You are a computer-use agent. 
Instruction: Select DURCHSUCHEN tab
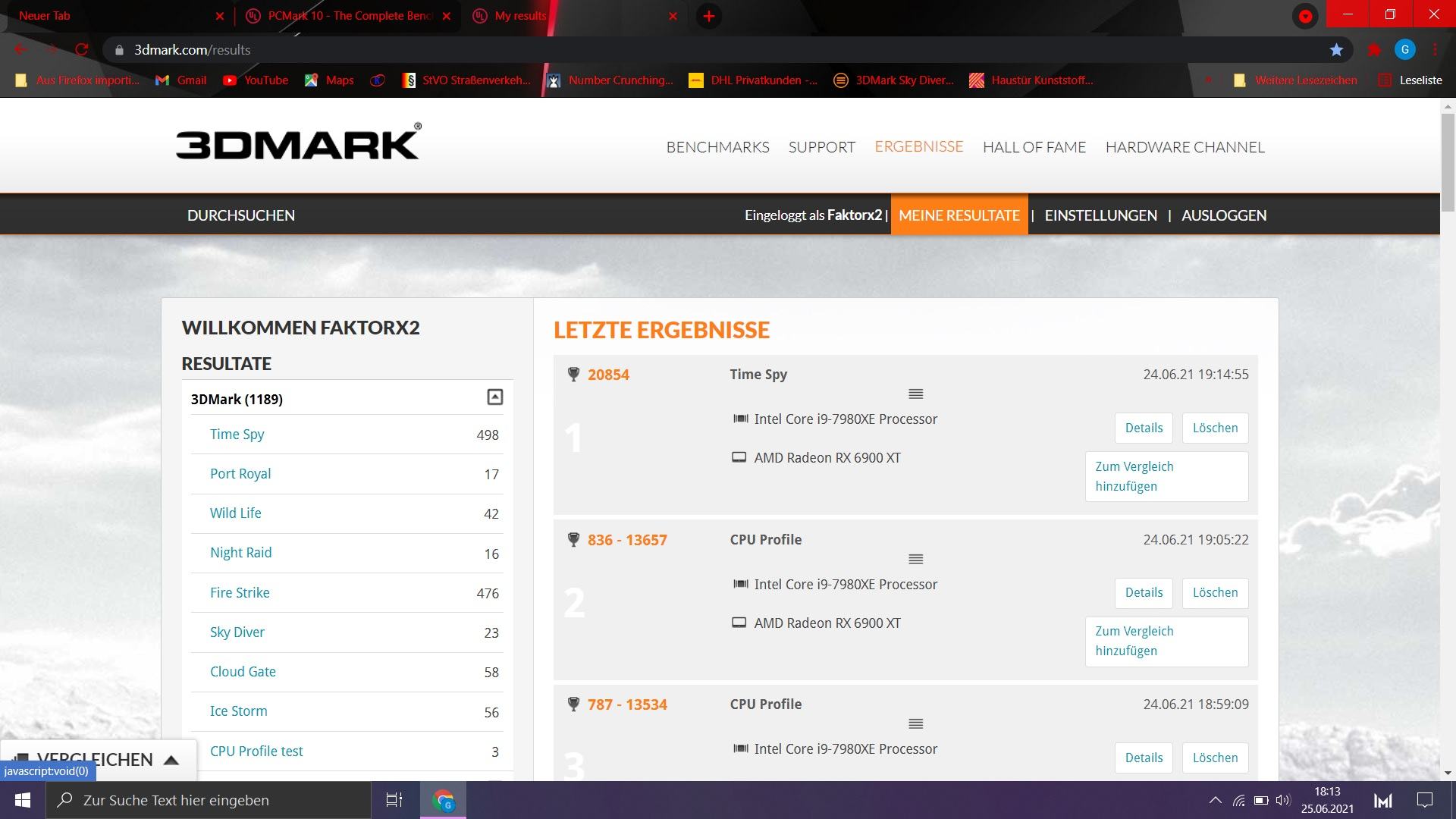point(241,215)
